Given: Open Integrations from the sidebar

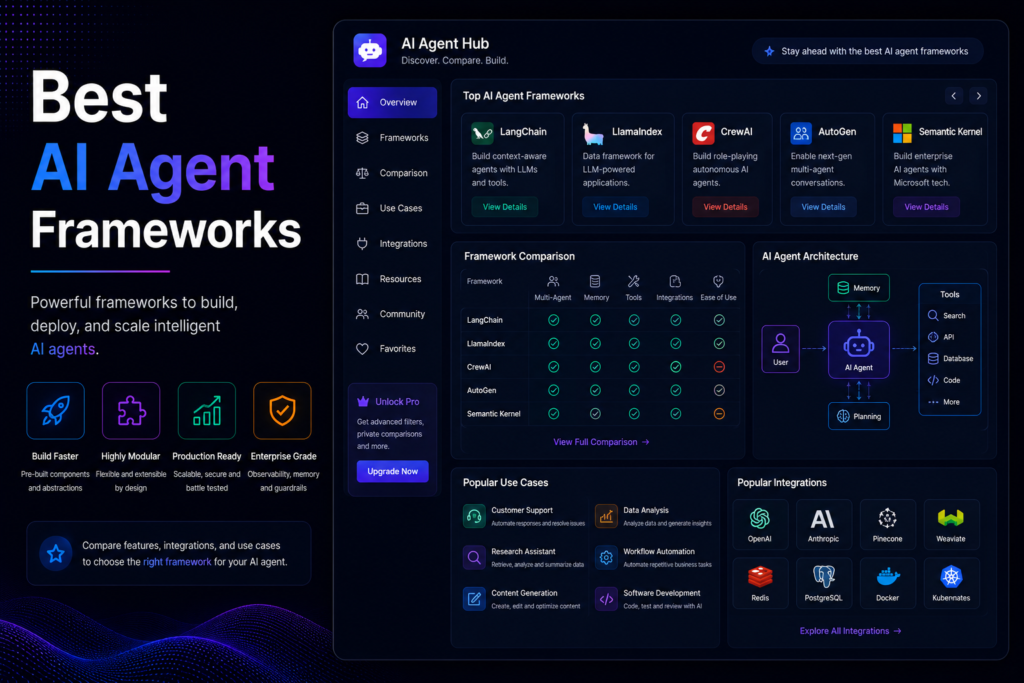Looking at the screenshot, I should 392,244.
